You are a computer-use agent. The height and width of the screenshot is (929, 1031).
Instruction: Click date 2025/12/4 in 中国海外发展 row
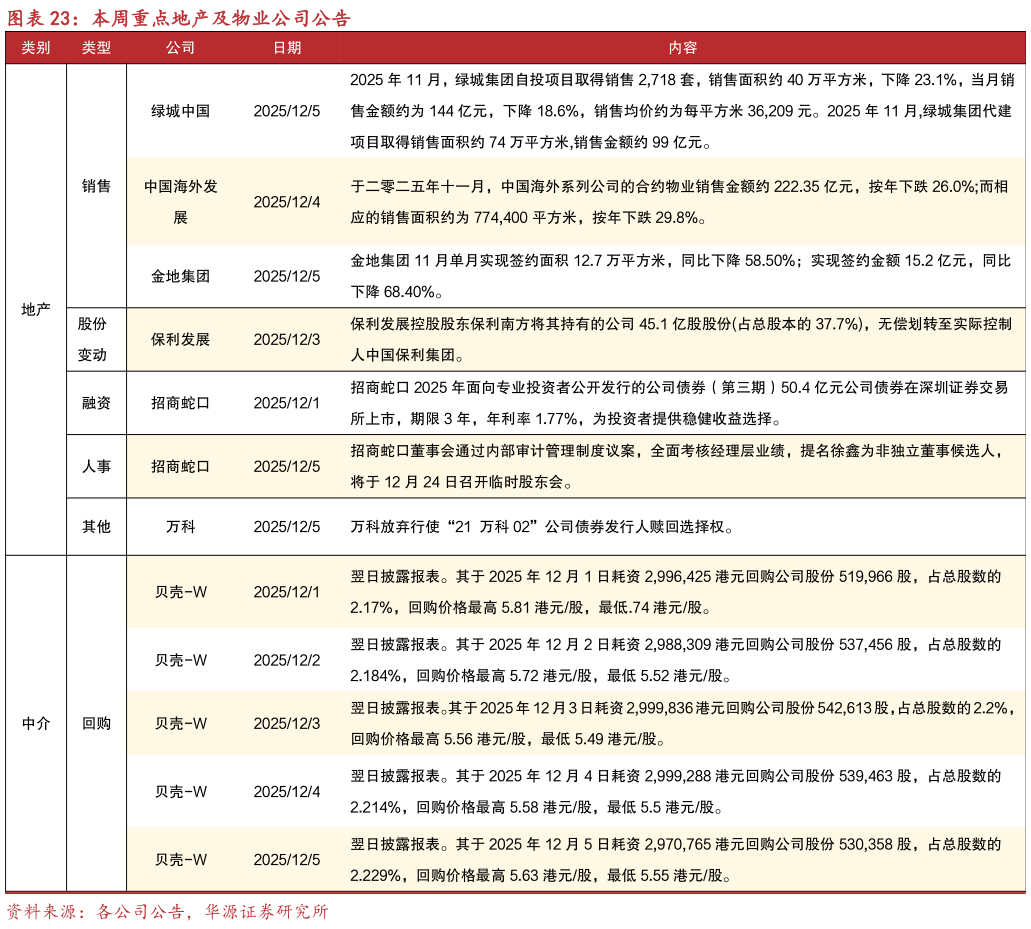(287, 202)
